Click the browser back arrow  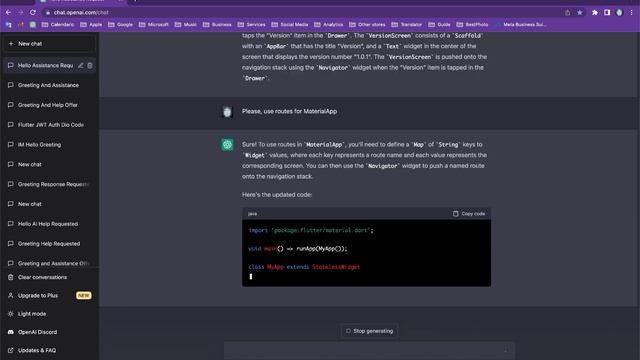pyautogui.click(x=8, y=13)
